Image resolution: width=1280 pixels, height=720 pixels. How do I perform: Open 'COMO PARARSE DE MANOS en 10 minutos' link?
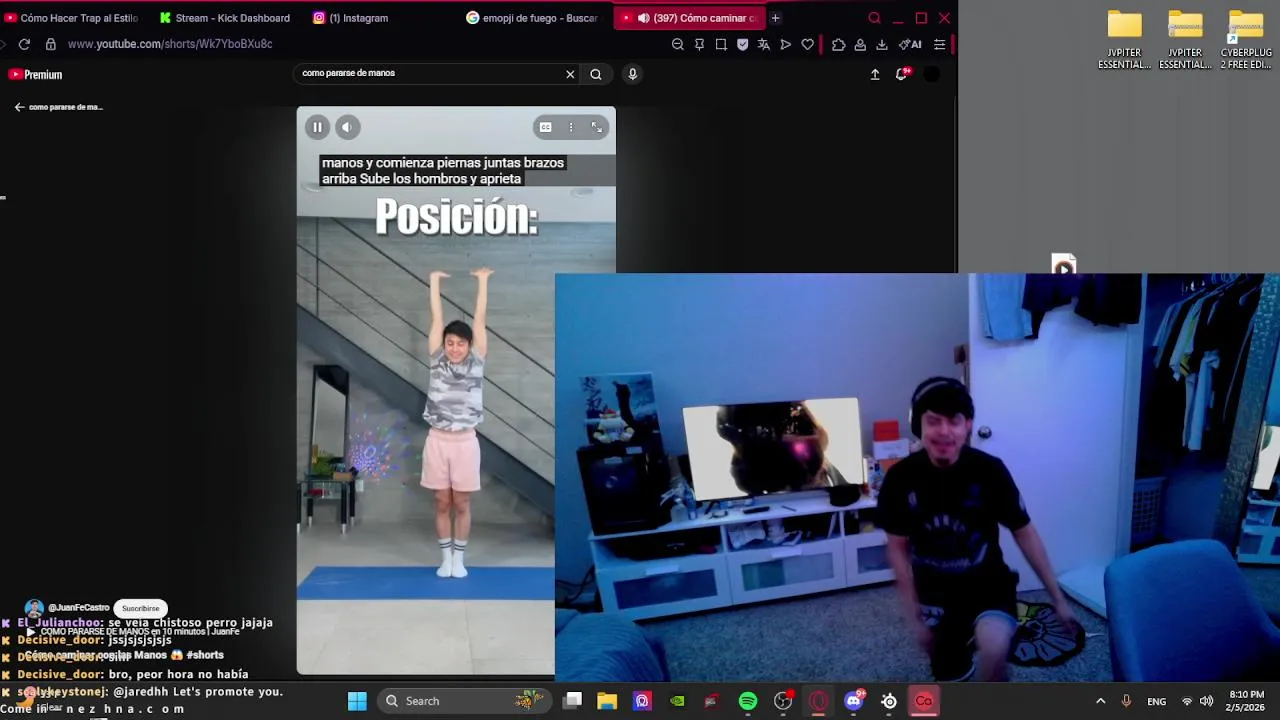(140, 632)
